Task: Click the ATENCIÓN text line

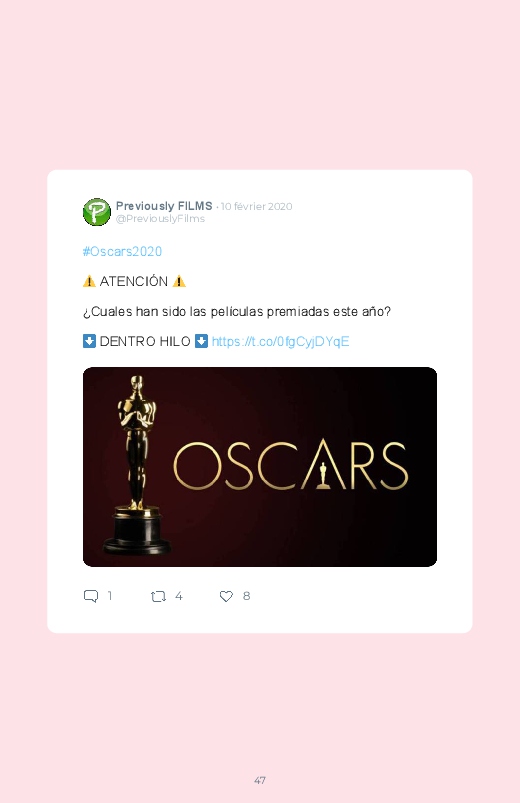Action: click(134, 281)
